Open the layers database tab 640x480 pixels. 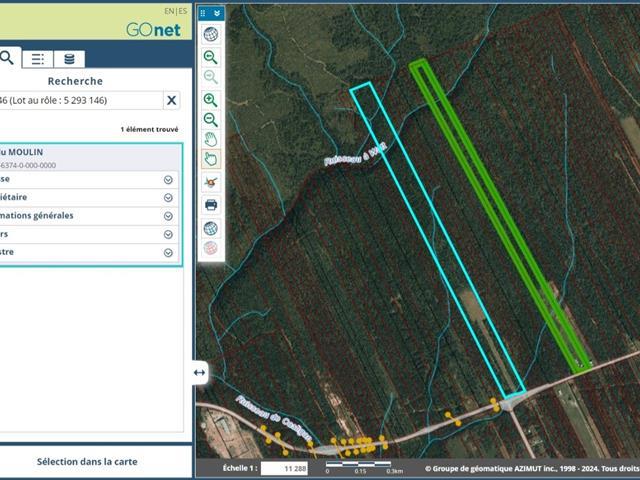[x=69, y=58]
